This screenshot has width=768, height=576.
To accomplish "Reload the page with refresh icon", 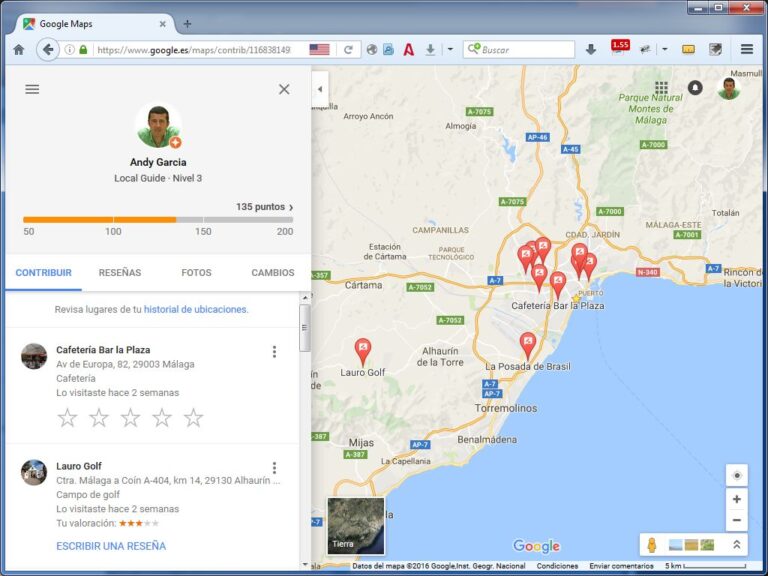I will 348,49.
